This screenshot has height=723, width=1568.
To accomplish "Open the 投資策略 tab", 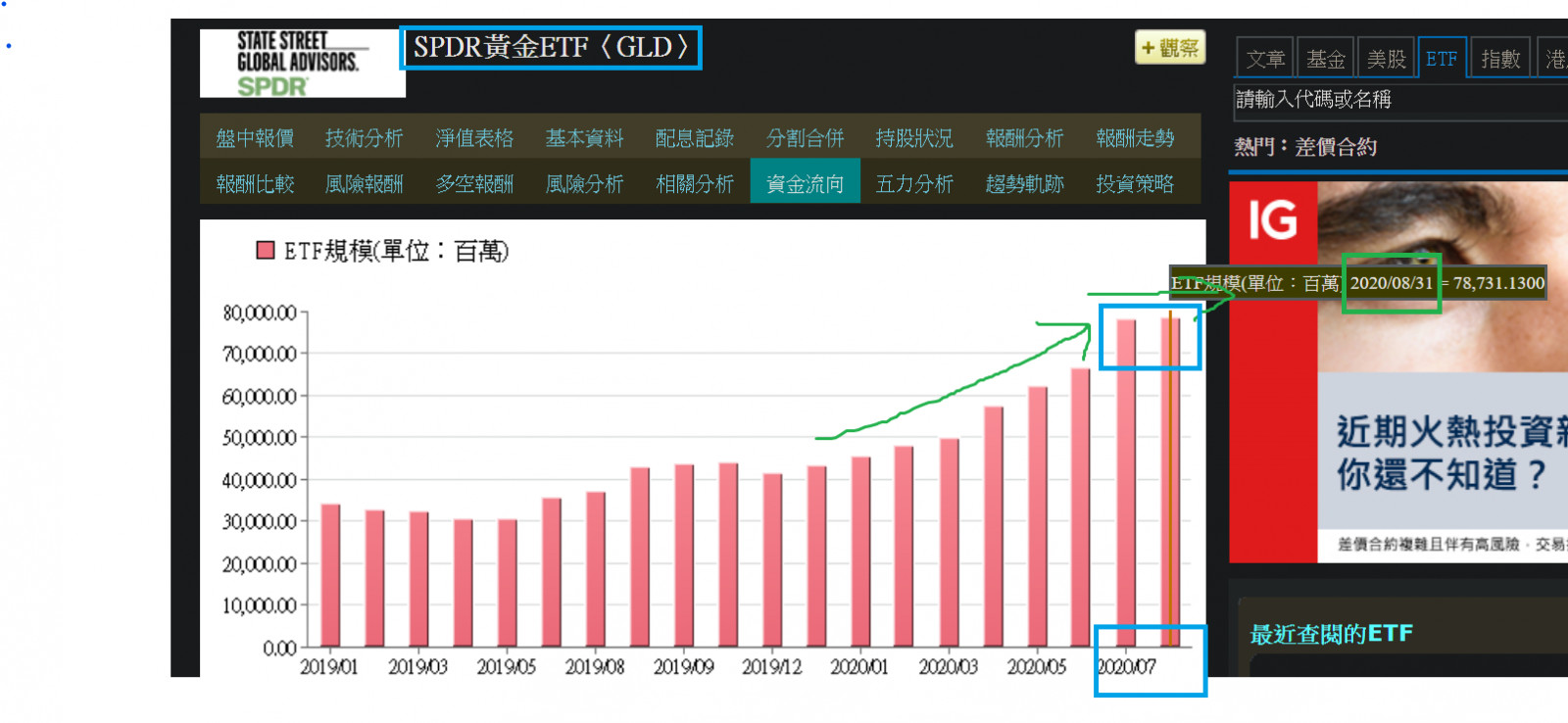I will (1135, 183).
